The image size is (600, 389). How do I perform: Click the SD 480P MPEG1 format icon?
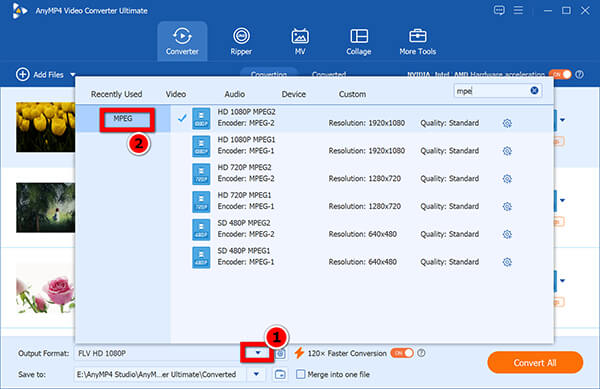coord(201,257)
